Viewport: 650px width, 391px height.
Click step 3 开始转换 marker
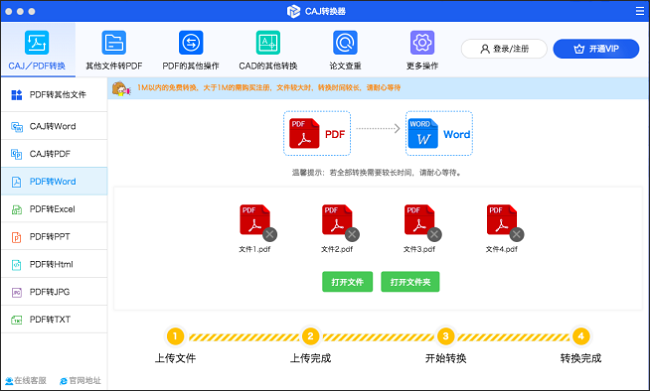[x=446, y=336]
